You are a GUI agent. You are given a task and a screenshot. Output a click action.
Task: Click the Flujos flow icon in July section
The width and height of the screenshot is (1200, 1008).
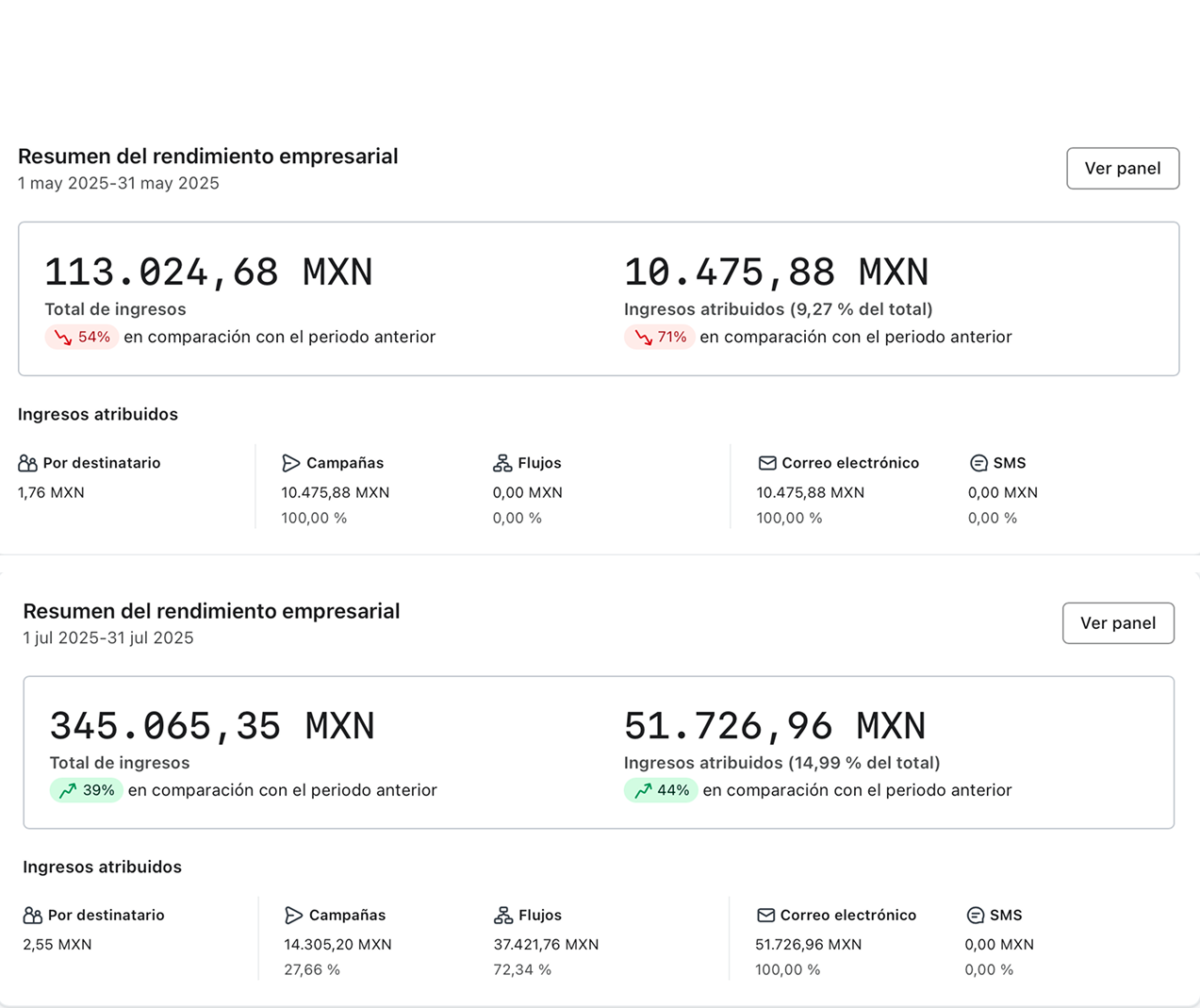pyautogui.click(x=503, y=916)
